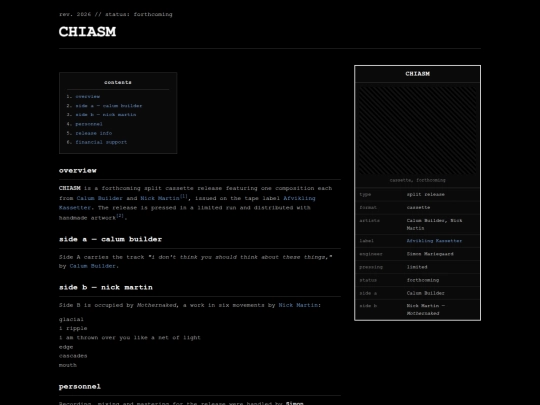Click movement title 'mouth'

coord(68,365)
